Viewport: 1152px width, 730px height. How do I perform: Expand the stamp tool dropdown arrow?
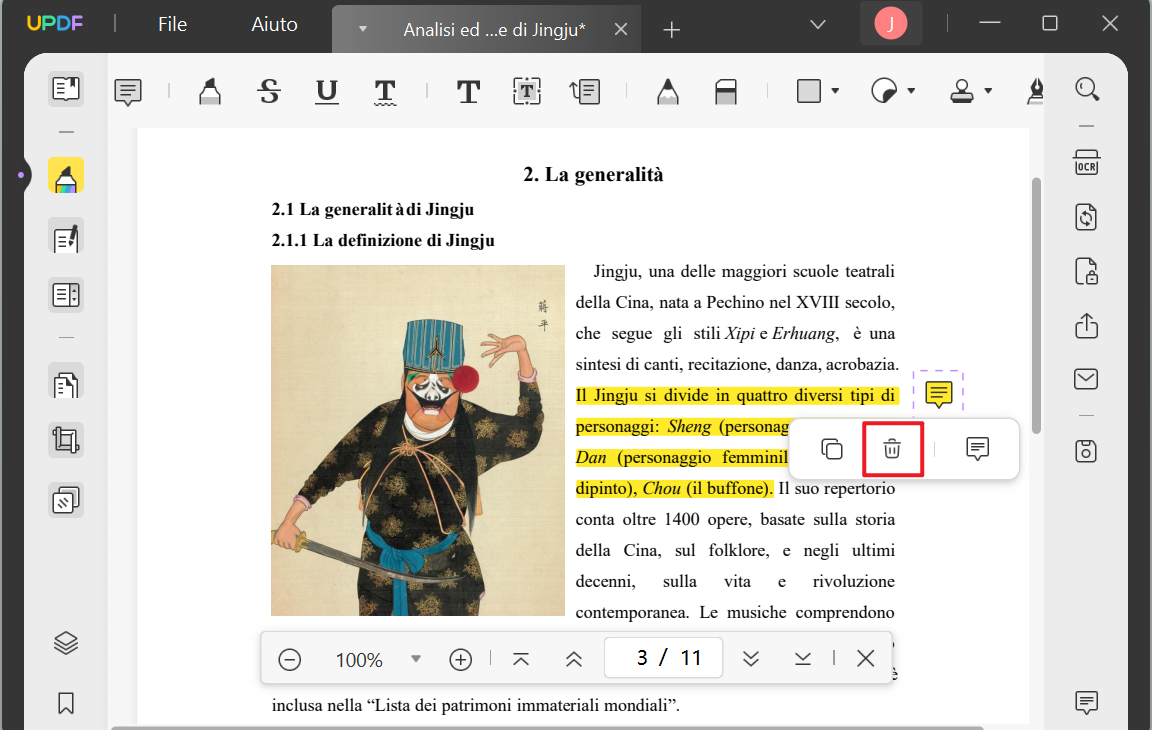[x=988, y=91]
